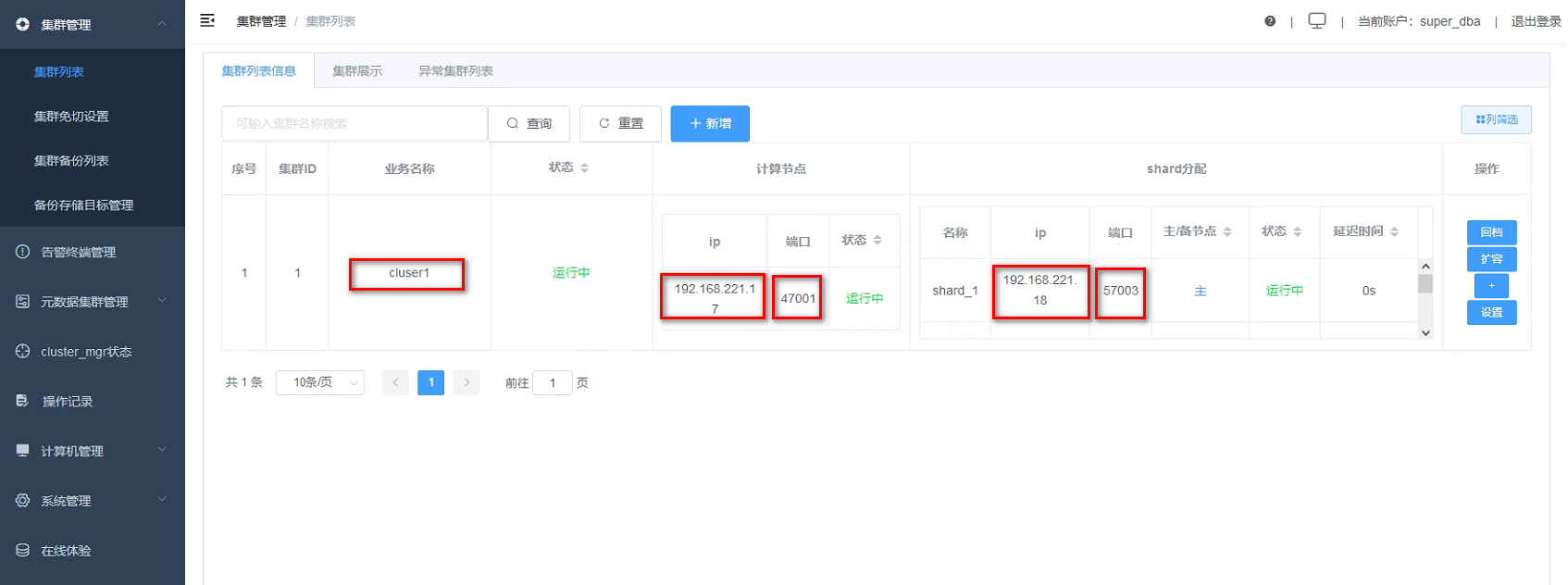Click the 新增 button

coord(710,123)
